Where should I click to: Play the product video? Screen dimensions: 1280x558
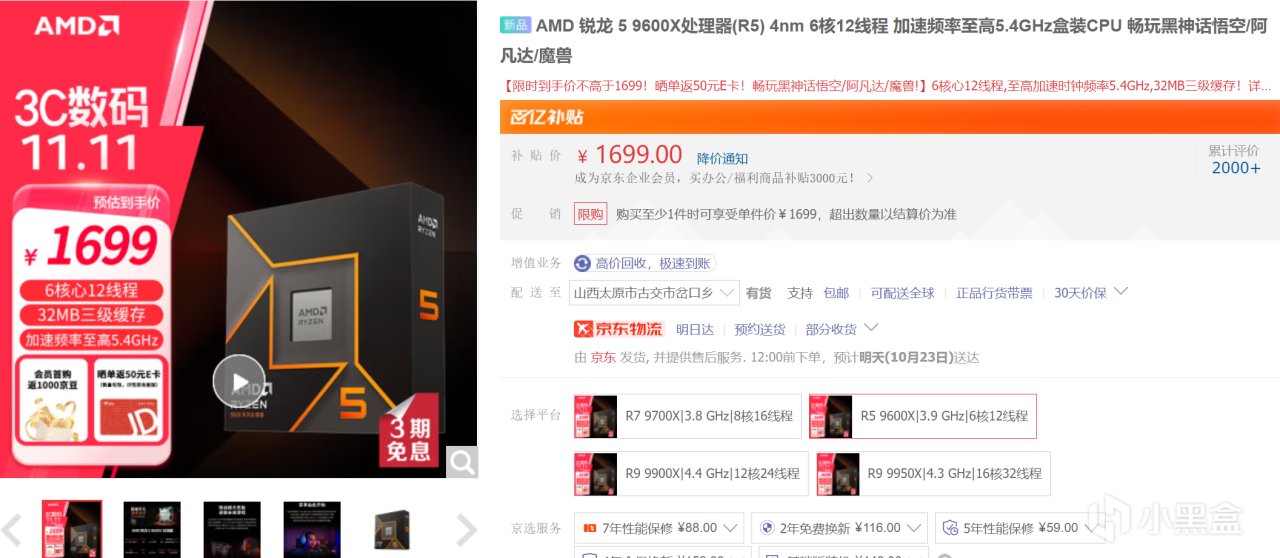coord(239,381)
